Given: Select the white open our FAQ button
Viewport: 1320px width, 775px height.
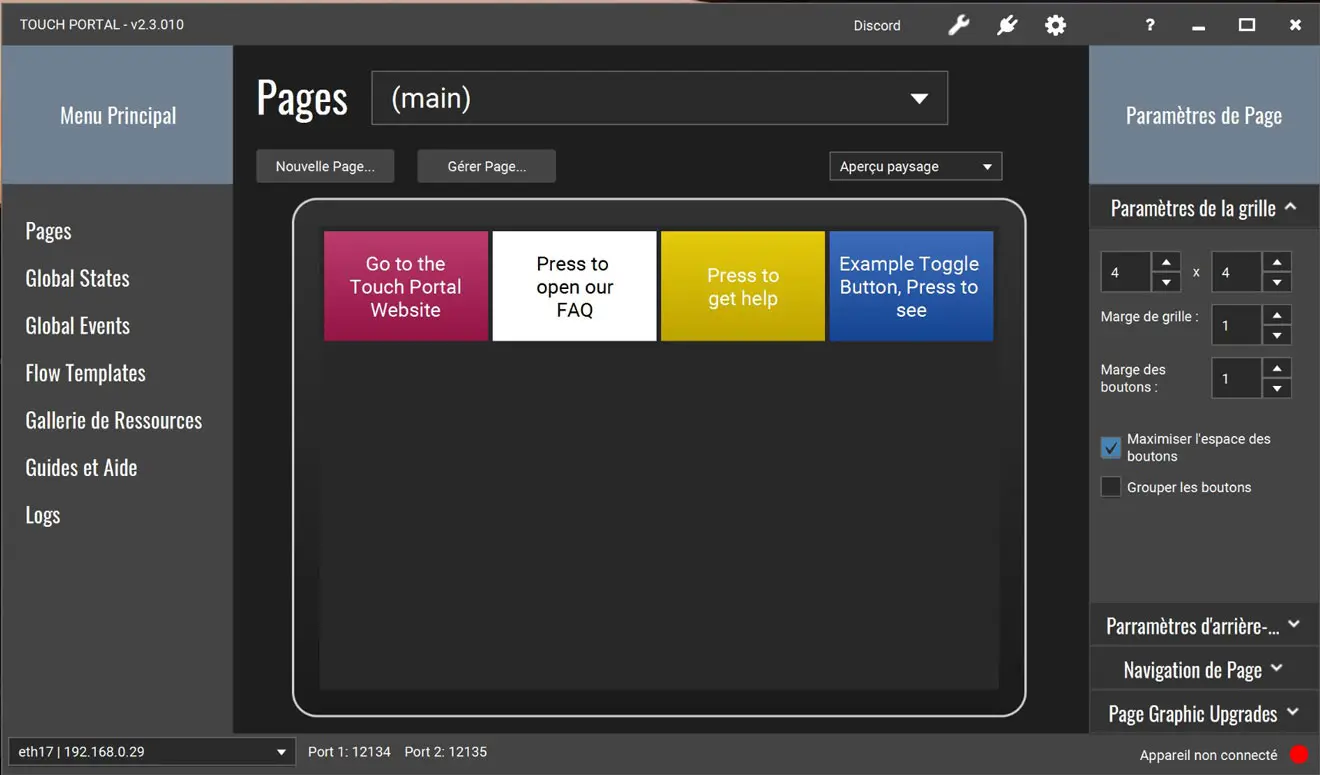Looking at the screenshot, I should [x=574, y=286].
